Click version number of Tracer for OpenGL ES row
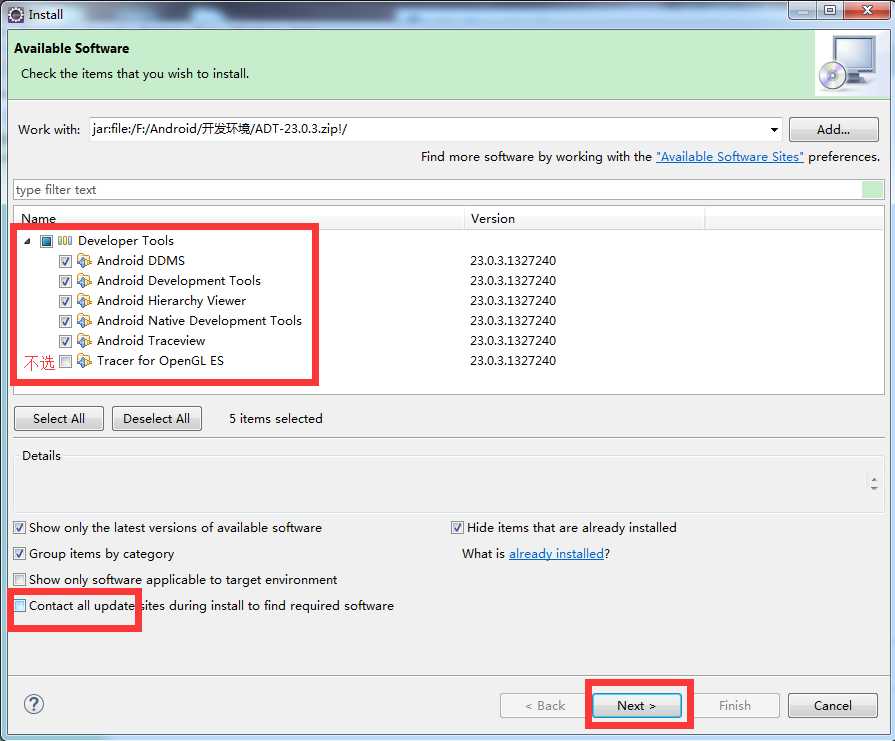This screenshot has width=895, height=741. [513, 361]
